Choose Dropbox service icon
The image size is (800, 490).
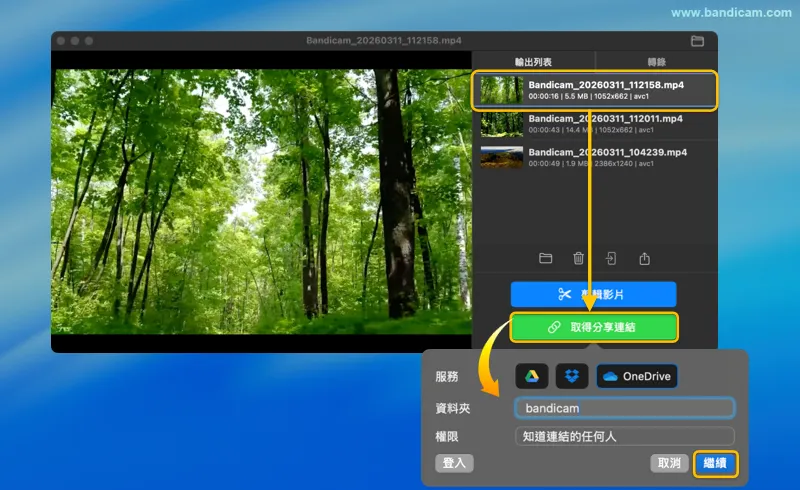point(571,376)
